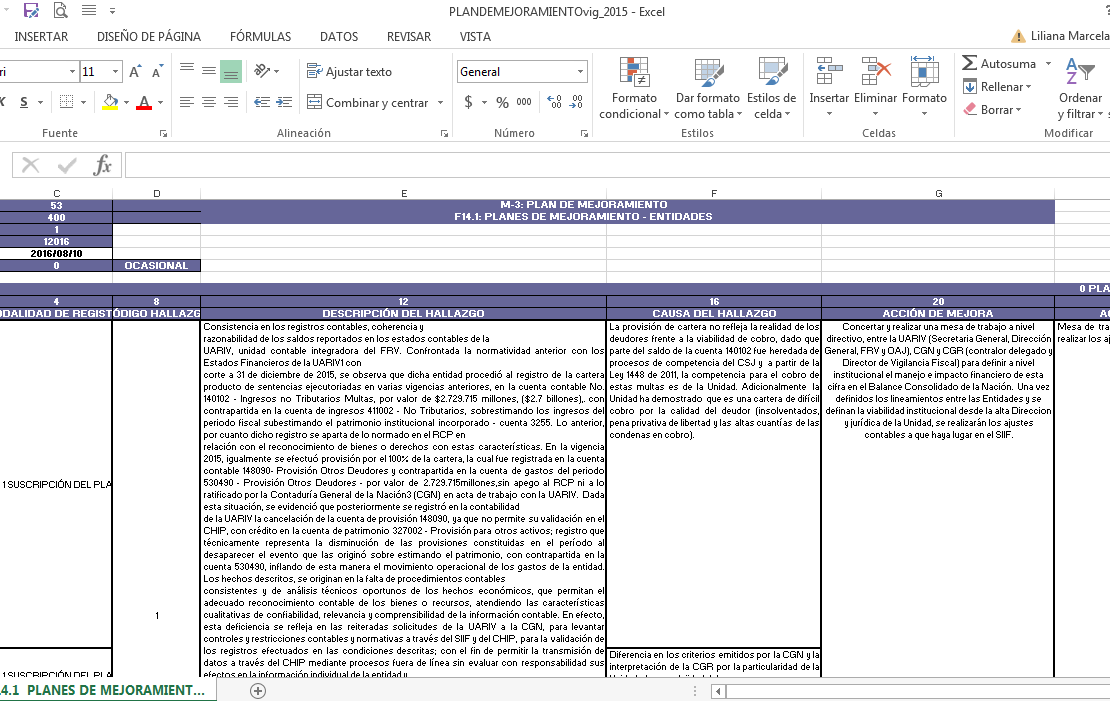The image size is (1110, 701).
Task: Toggle the highlighted bottom alignment
Action: [x=231, y=72]
